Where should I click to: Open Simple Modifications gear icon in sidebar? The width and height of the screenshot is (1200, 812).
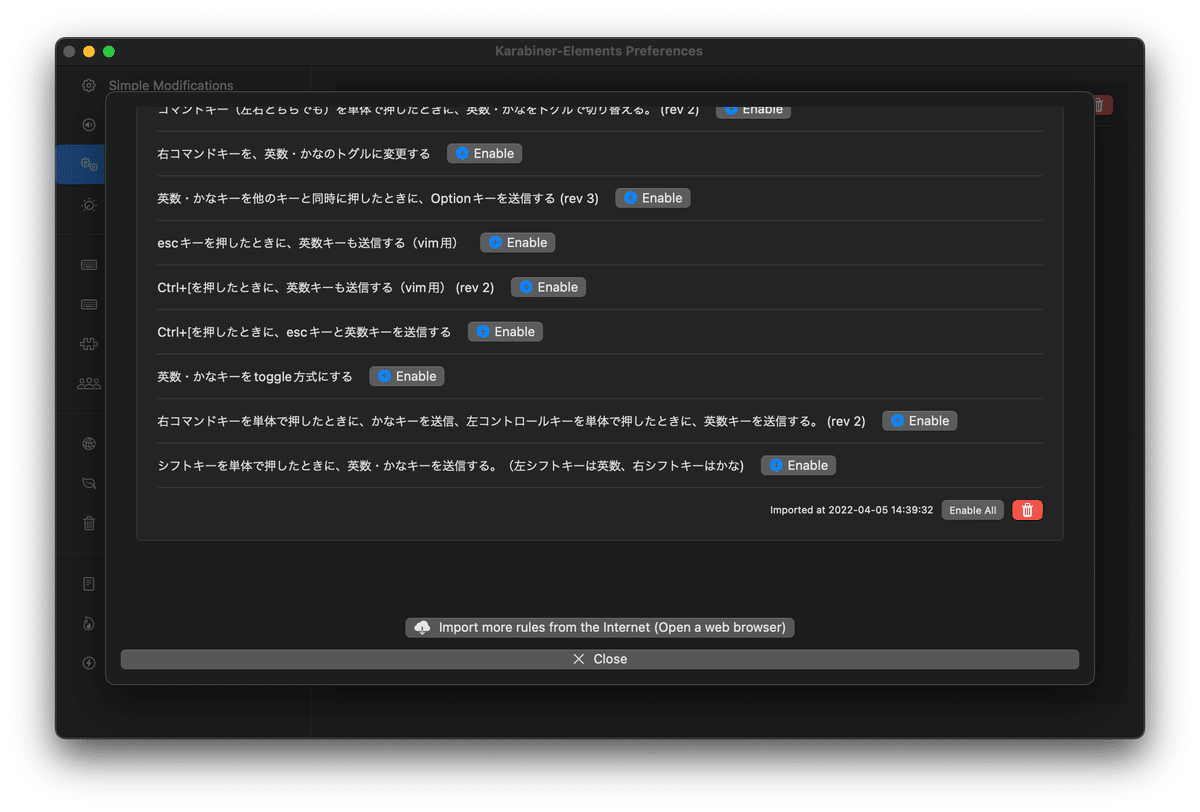coord(89,85)
